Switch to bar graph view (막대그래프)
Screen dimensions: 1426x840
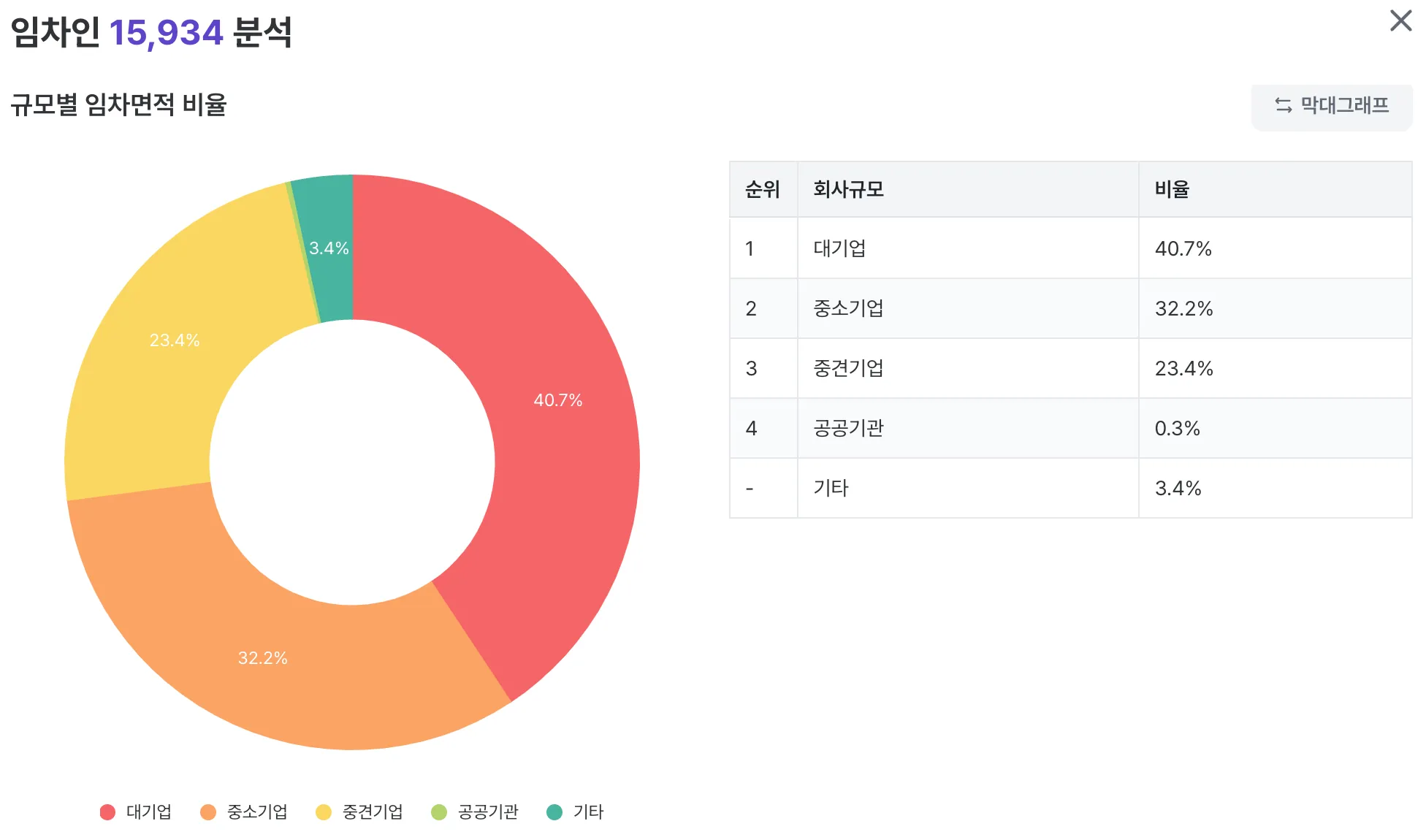[x=1331, y=106]
